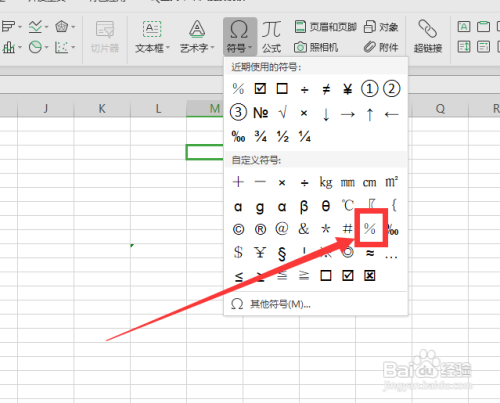
Task: Open the 文本框 text box dropdown
Action: pos(152,37)
